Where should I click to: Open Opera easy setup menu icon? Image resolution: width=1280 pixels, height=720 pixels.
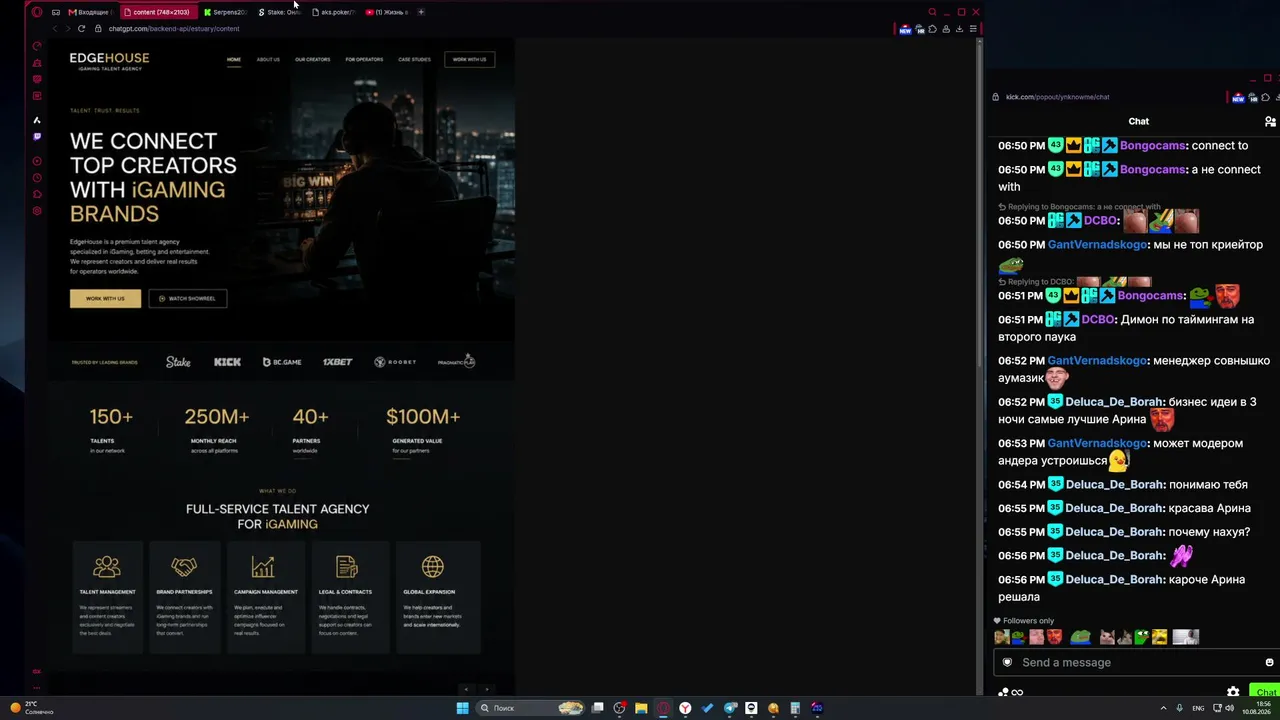point(973,29)
